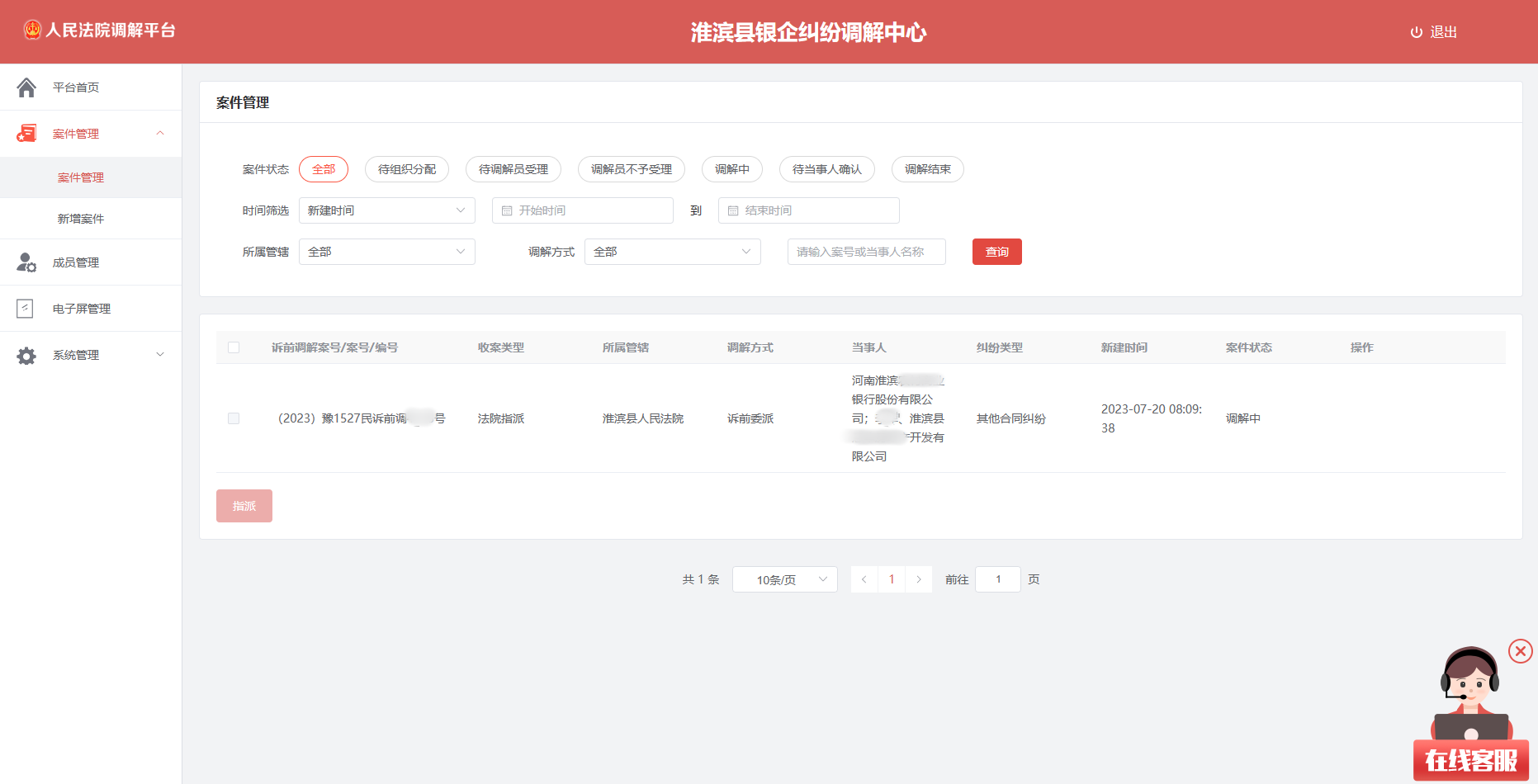Click the 系统管理 gear icon
1538x784 pixels.
tap(26, 356)
